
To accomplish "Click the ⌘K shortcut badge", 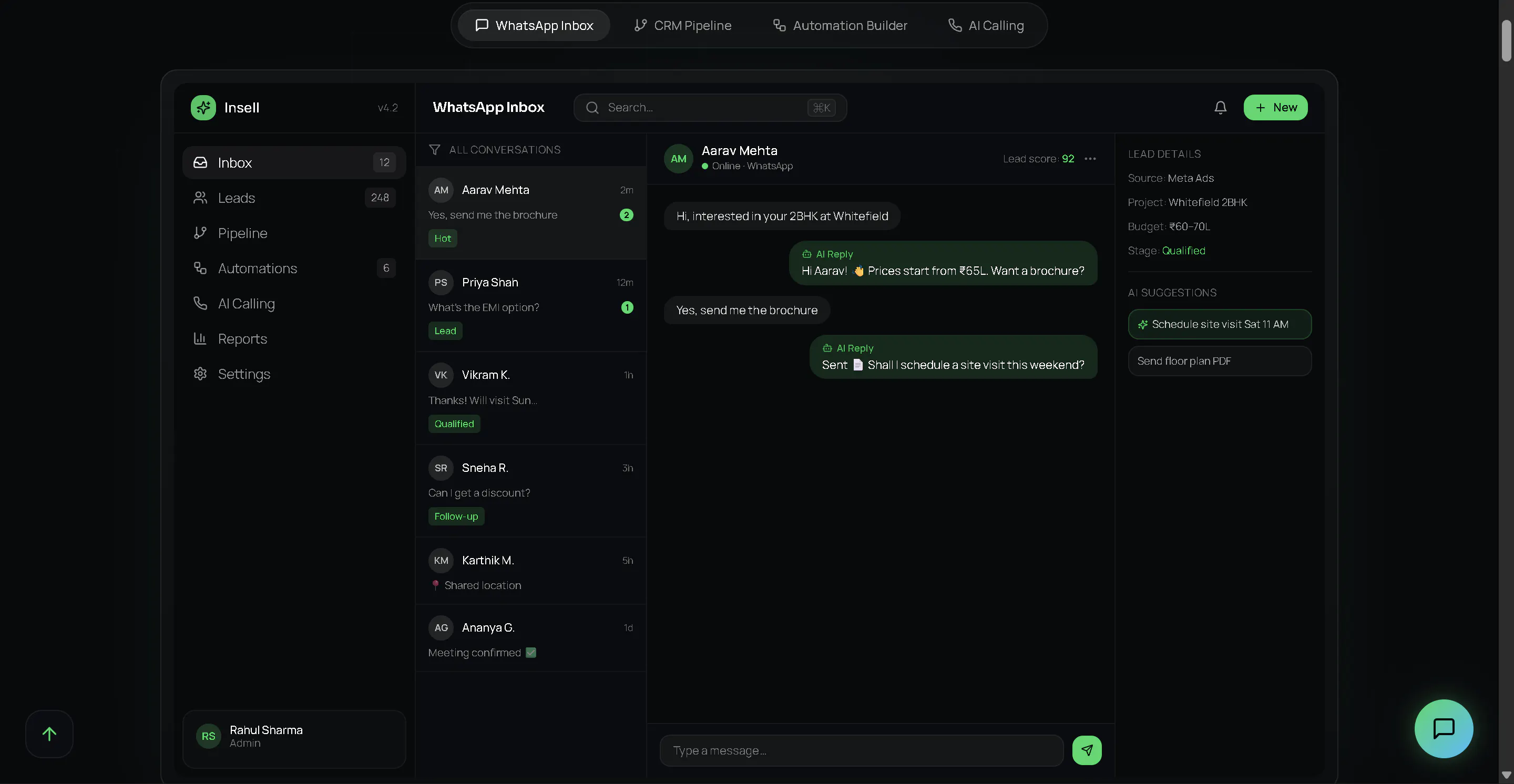I will click(x=821, y=108).
